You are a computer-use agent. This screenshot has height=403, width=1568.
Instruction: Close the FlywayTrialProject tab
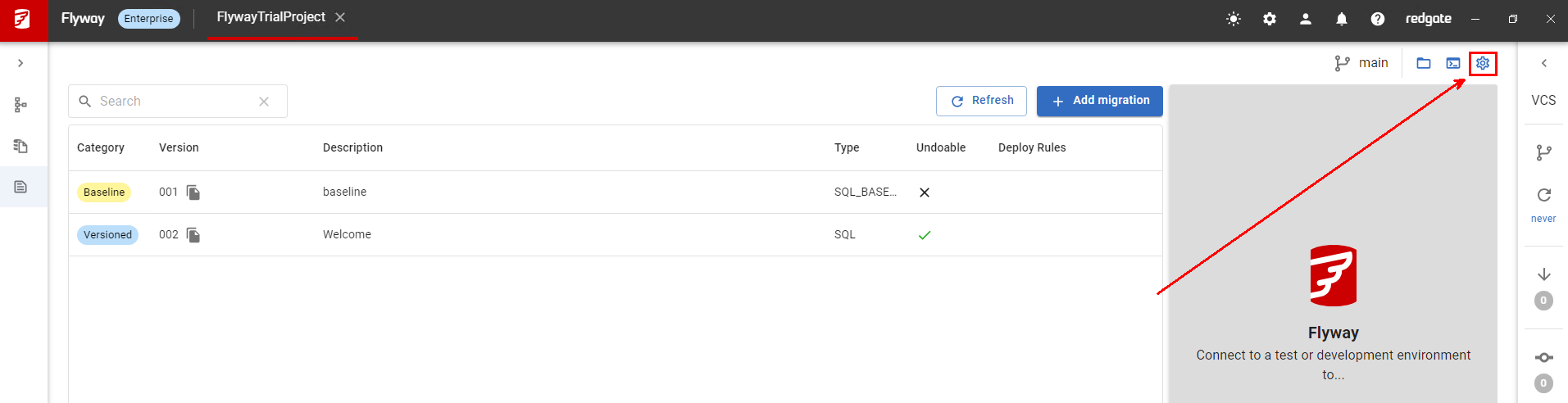point(340,17)
